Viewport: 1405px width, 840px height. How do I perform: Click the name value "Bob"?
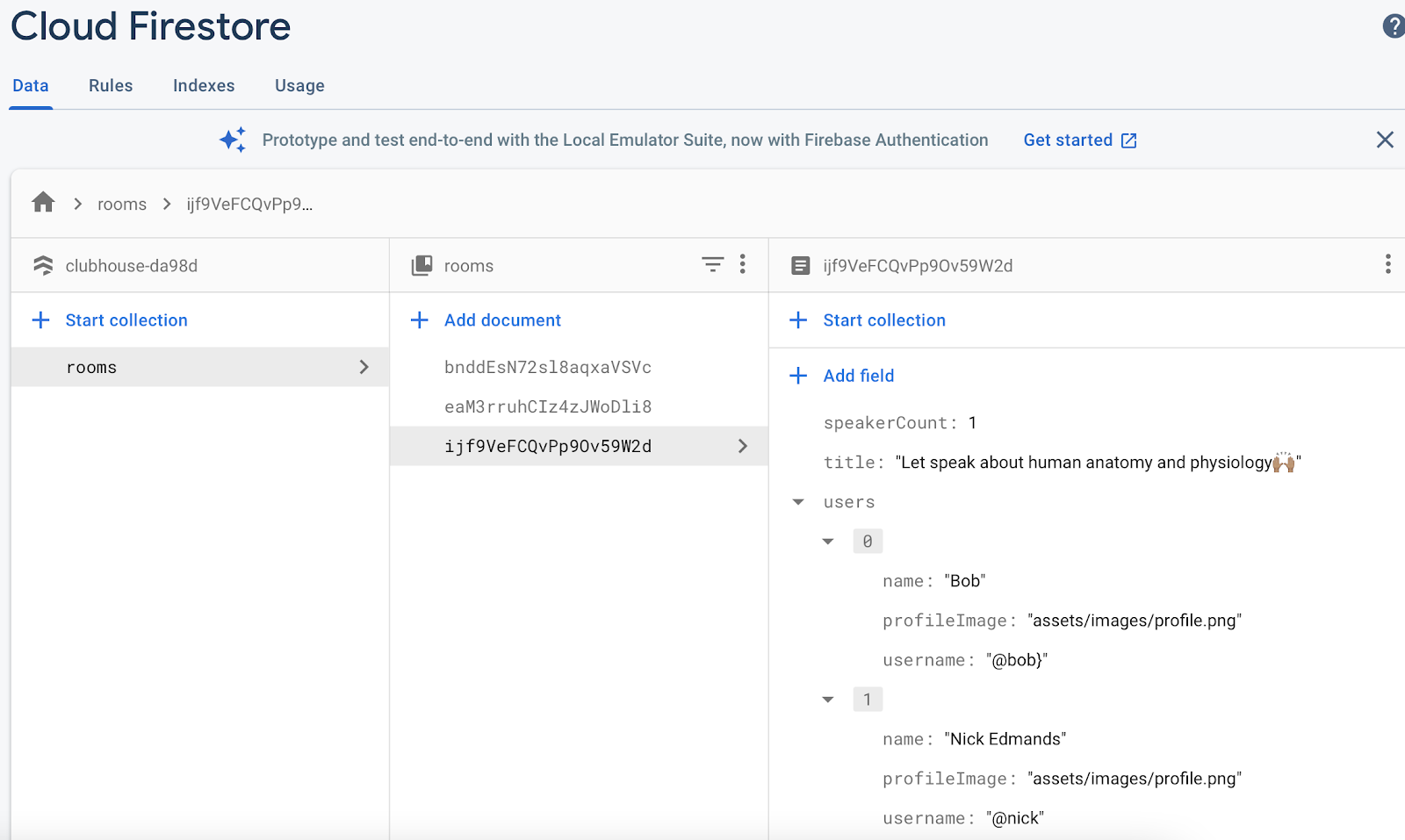(965, 581)
